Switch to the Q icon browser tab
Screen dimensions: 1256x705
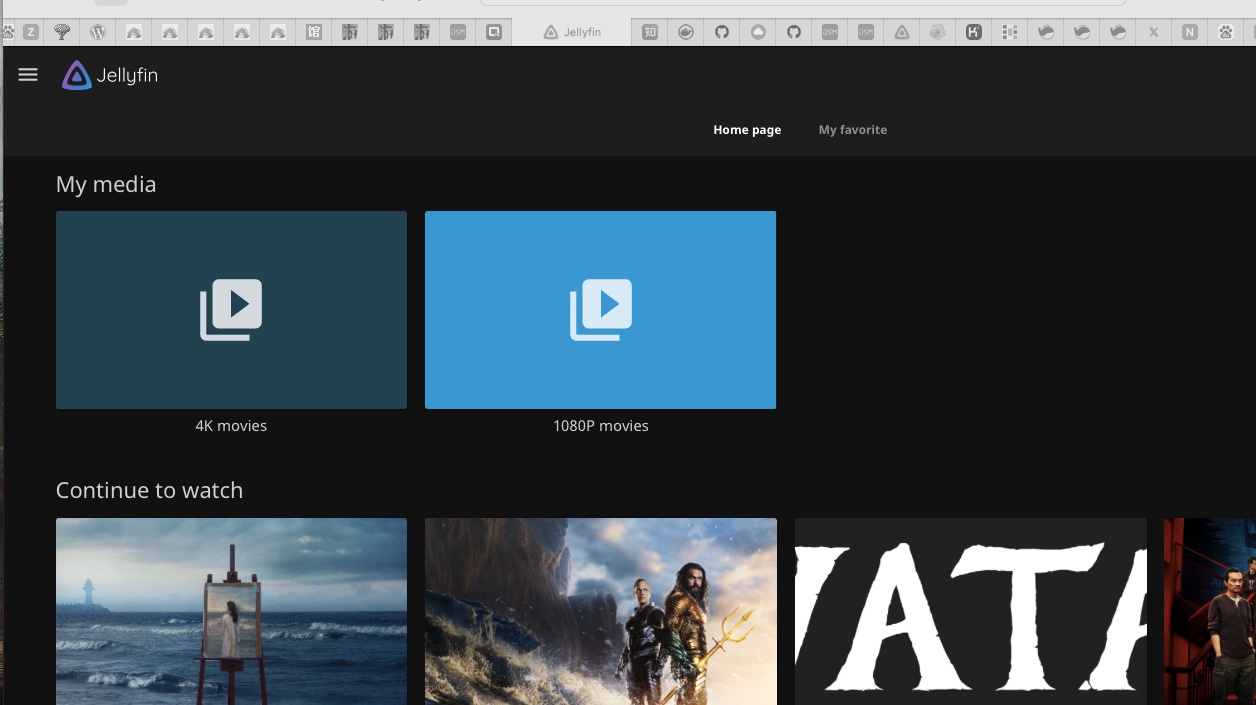(x=494, y=32)
